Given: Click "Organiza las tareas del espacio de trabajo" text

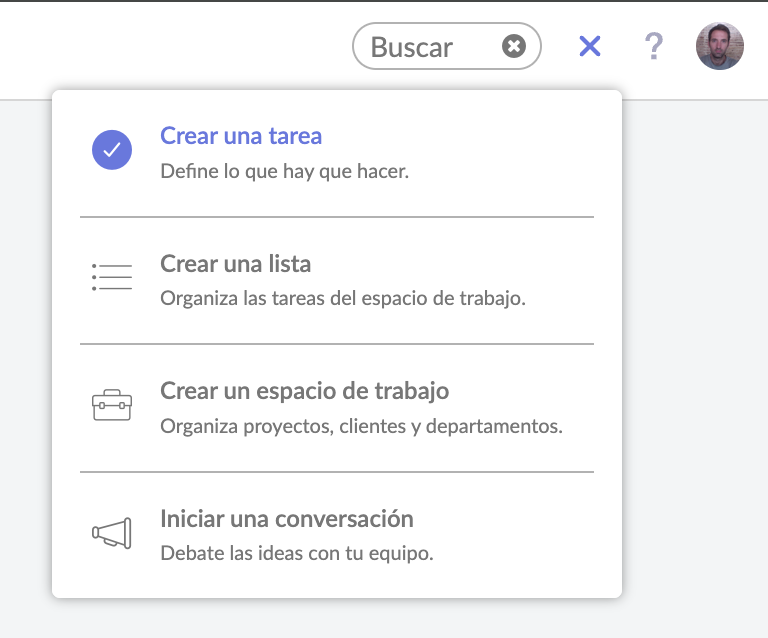Looking at the screenshot, I should pyautogui.click(x=343, y=298).
